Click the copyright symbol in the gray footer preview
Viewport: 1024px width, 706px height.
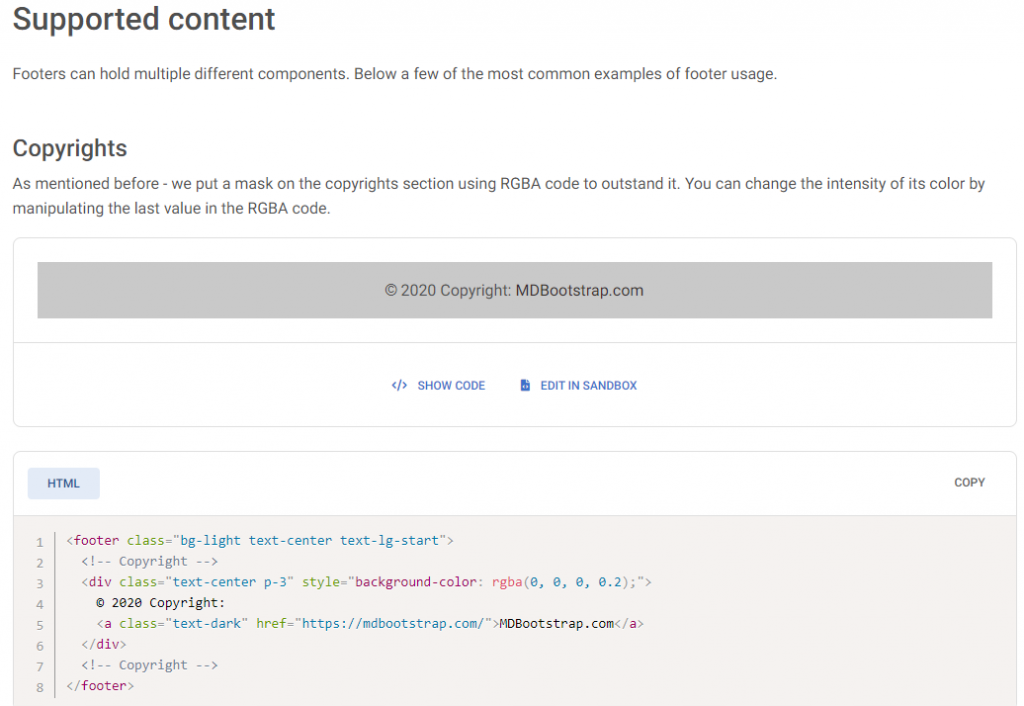[x=391, y=291]
